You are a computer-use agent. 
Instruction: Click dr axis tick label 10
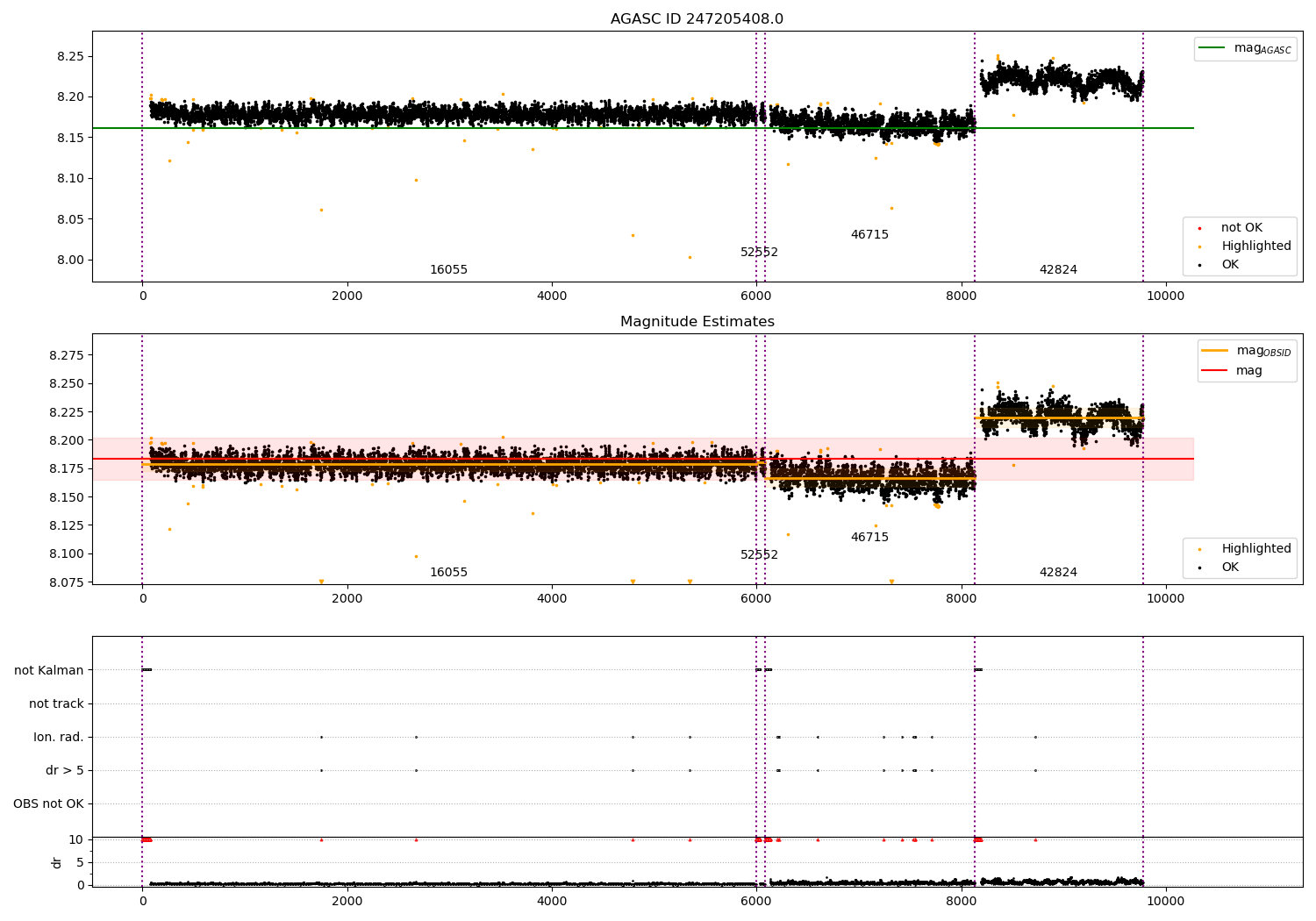tap(76, 839)
